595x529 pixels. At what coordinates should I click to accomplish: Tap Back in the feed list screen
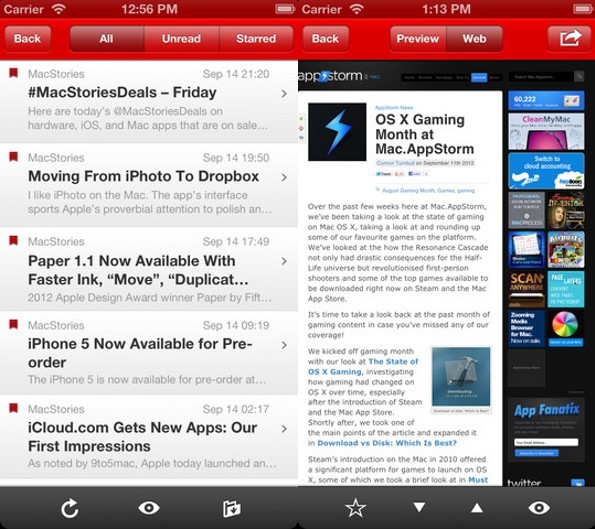[27, 38]
